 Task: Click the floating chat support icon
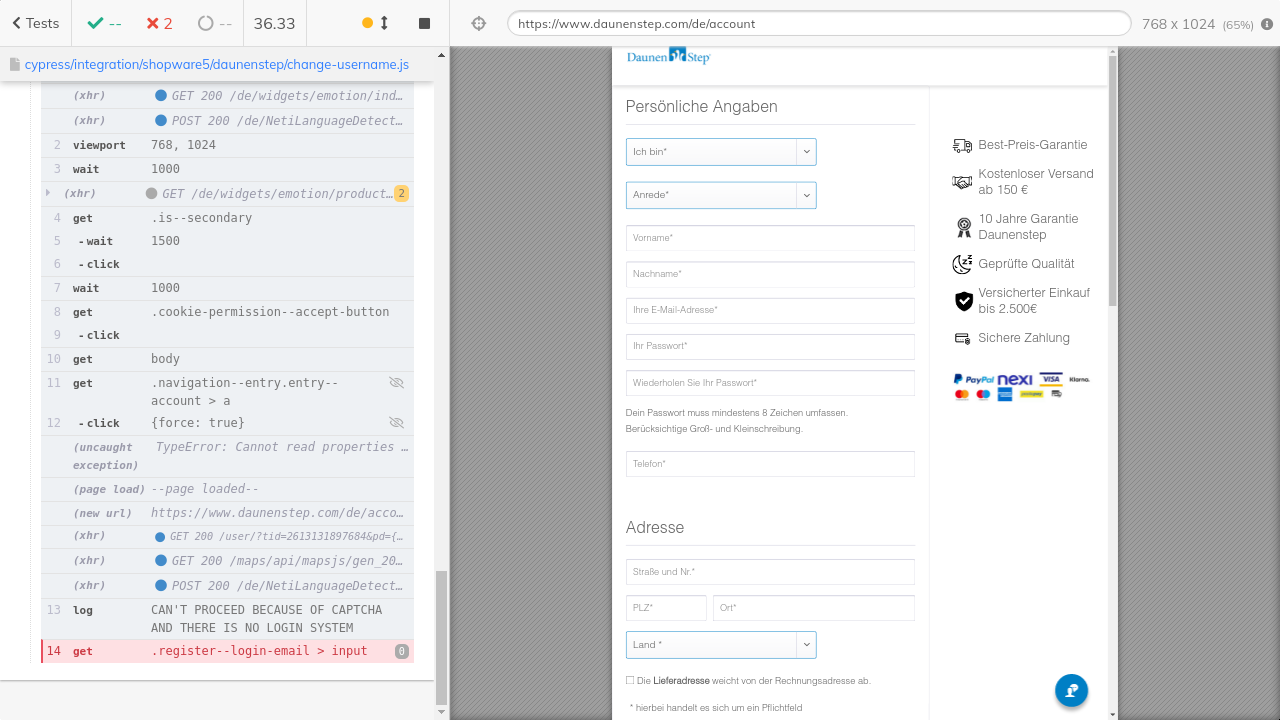1071,690
